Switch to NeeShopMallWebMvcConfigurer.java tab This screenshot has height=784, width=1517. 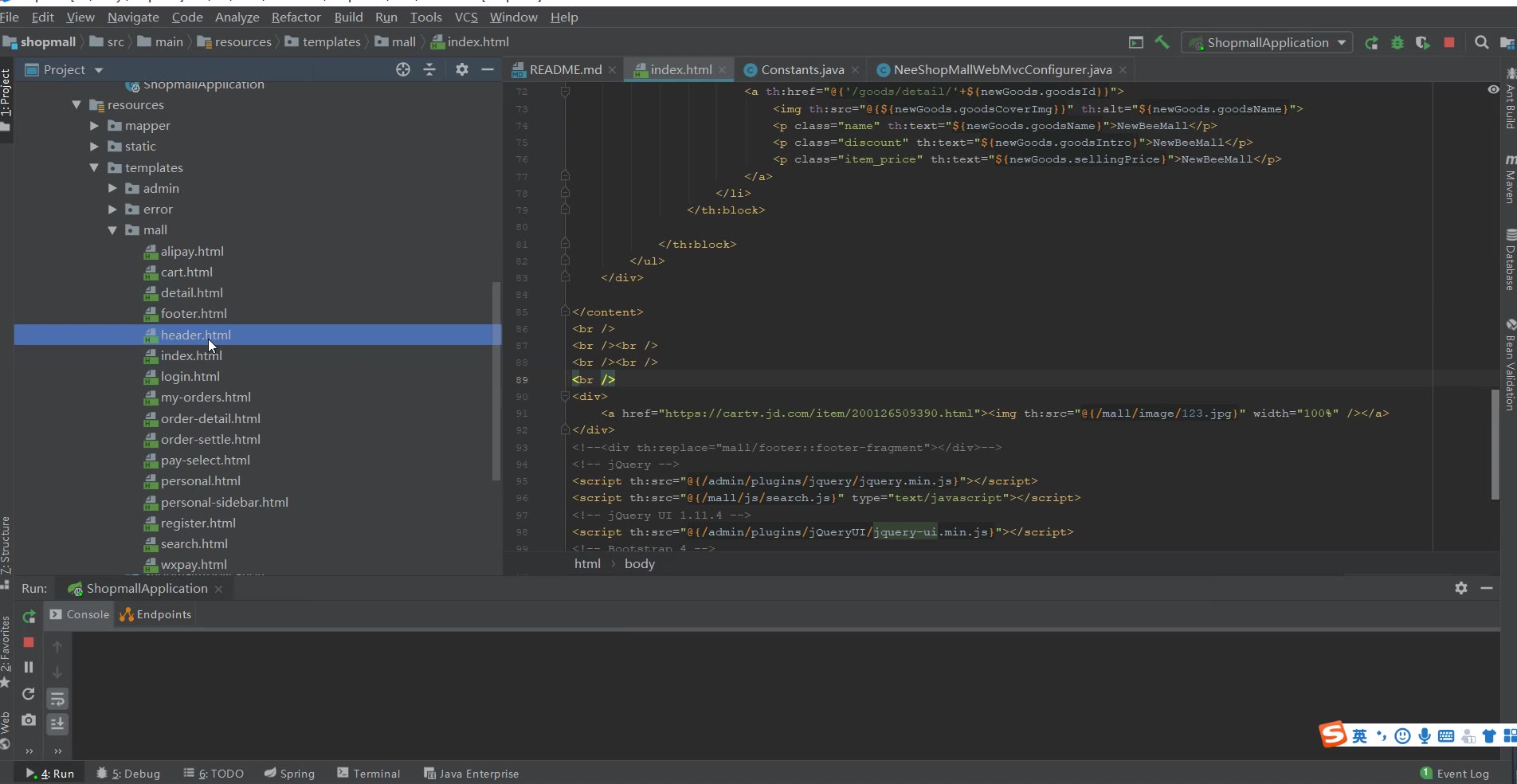1002,70
